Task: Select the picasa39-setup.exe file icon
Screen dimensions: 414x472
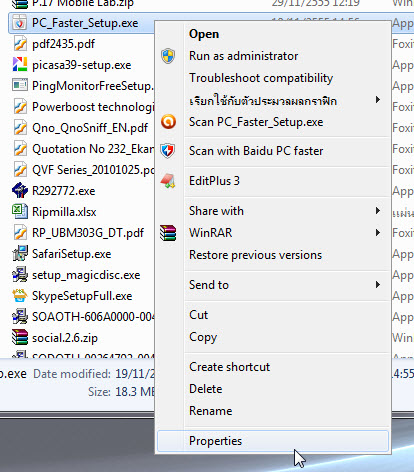Action: (20, 64)
